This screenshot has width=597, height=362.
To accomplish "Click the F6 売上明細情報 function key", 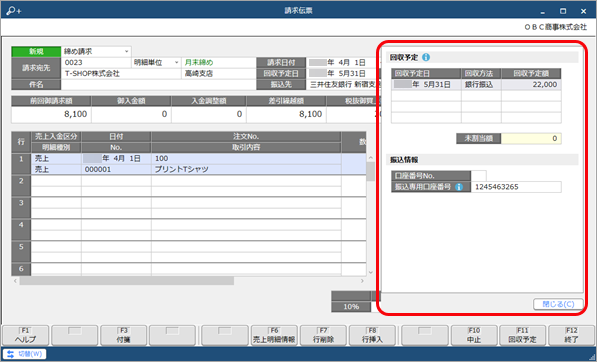I will tap(274, 335).
